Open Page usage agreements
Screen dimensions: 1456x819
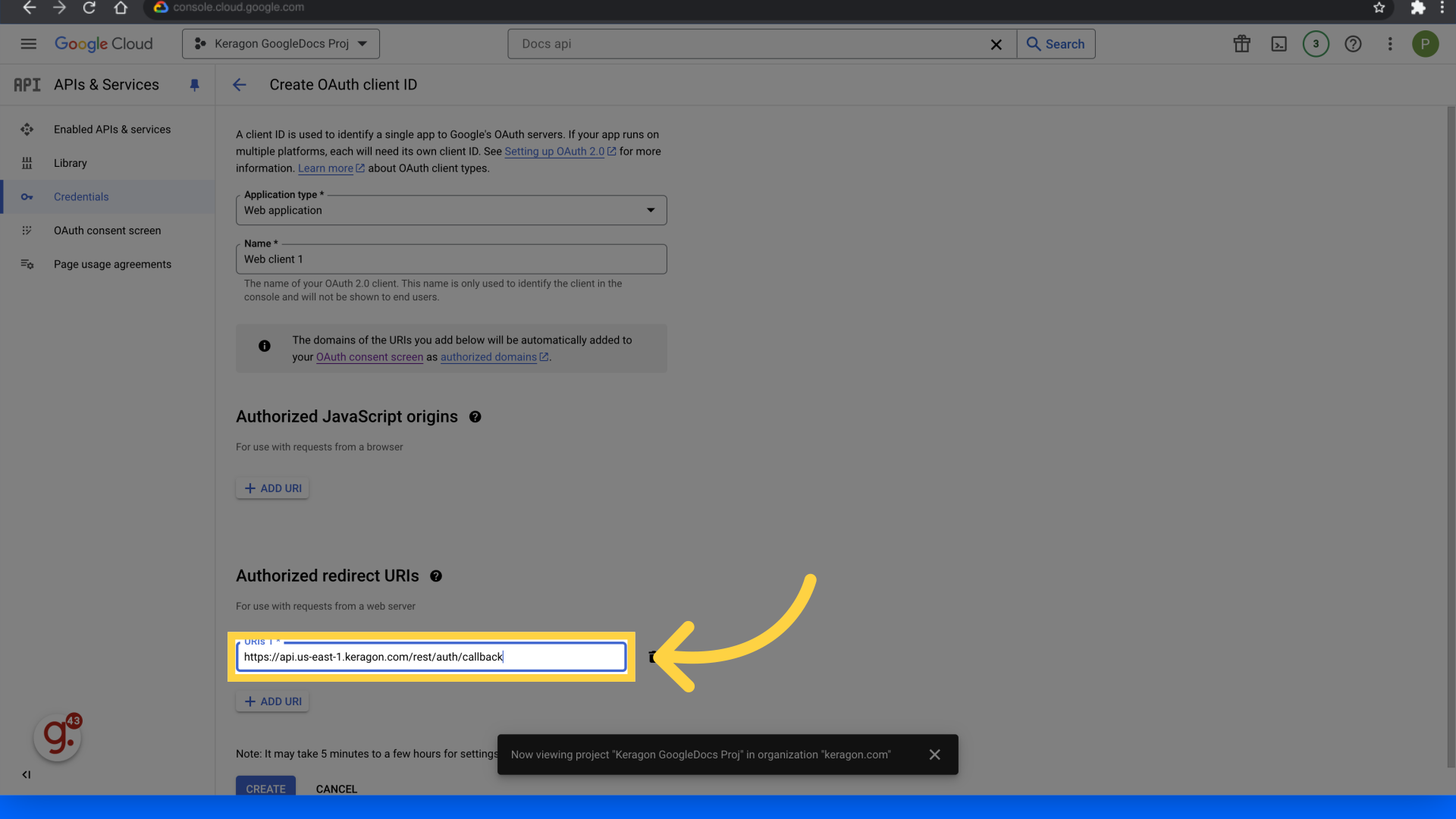point(112,265)
